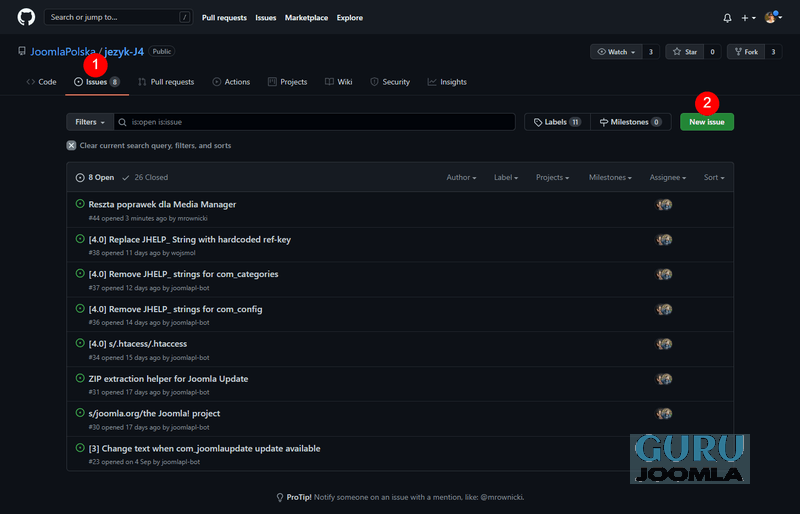Open issue s/joomla.org/the Joomla! project

[x=154, y=413]
